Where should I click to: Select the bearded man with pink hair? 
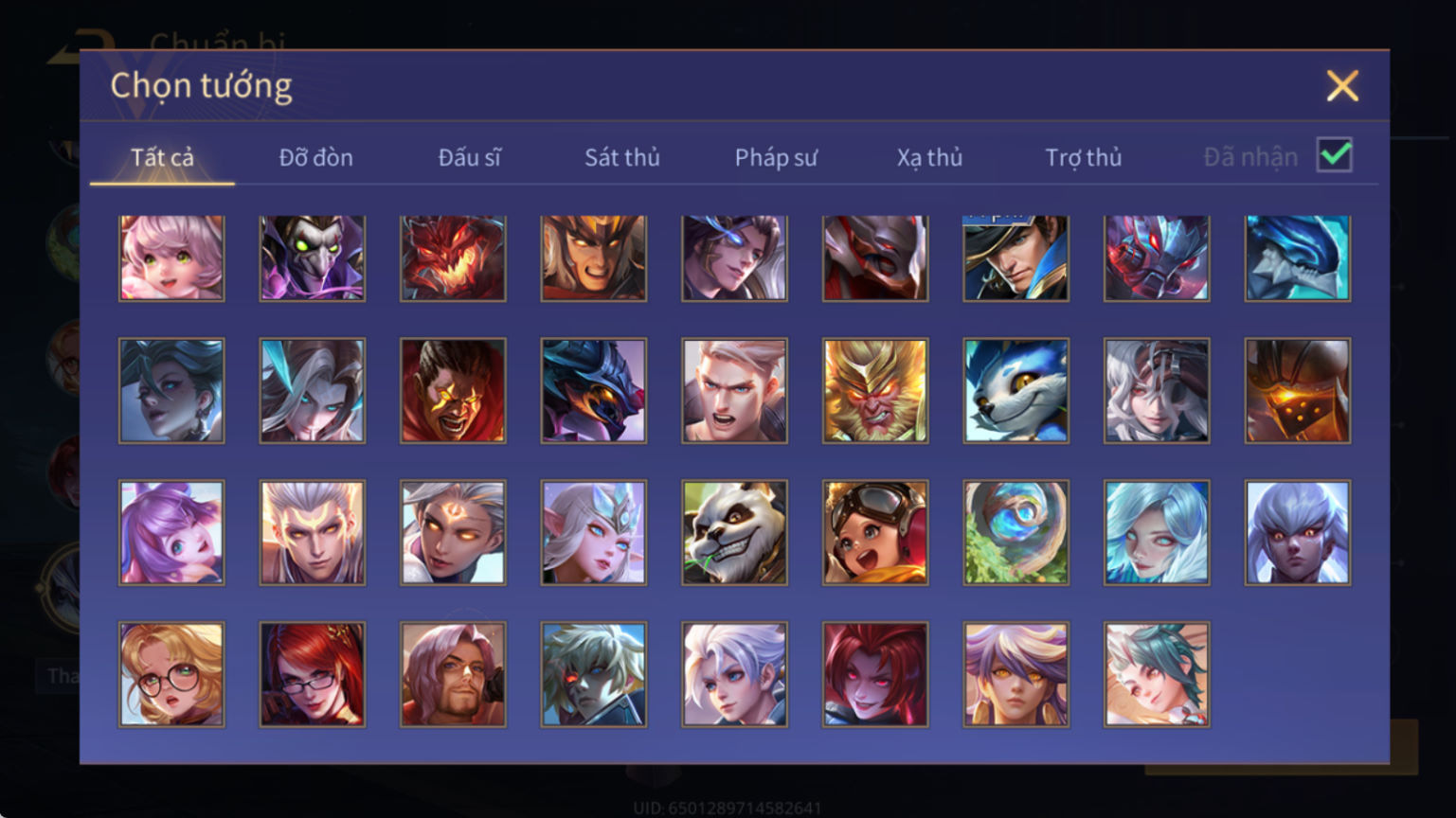point(453,674)
